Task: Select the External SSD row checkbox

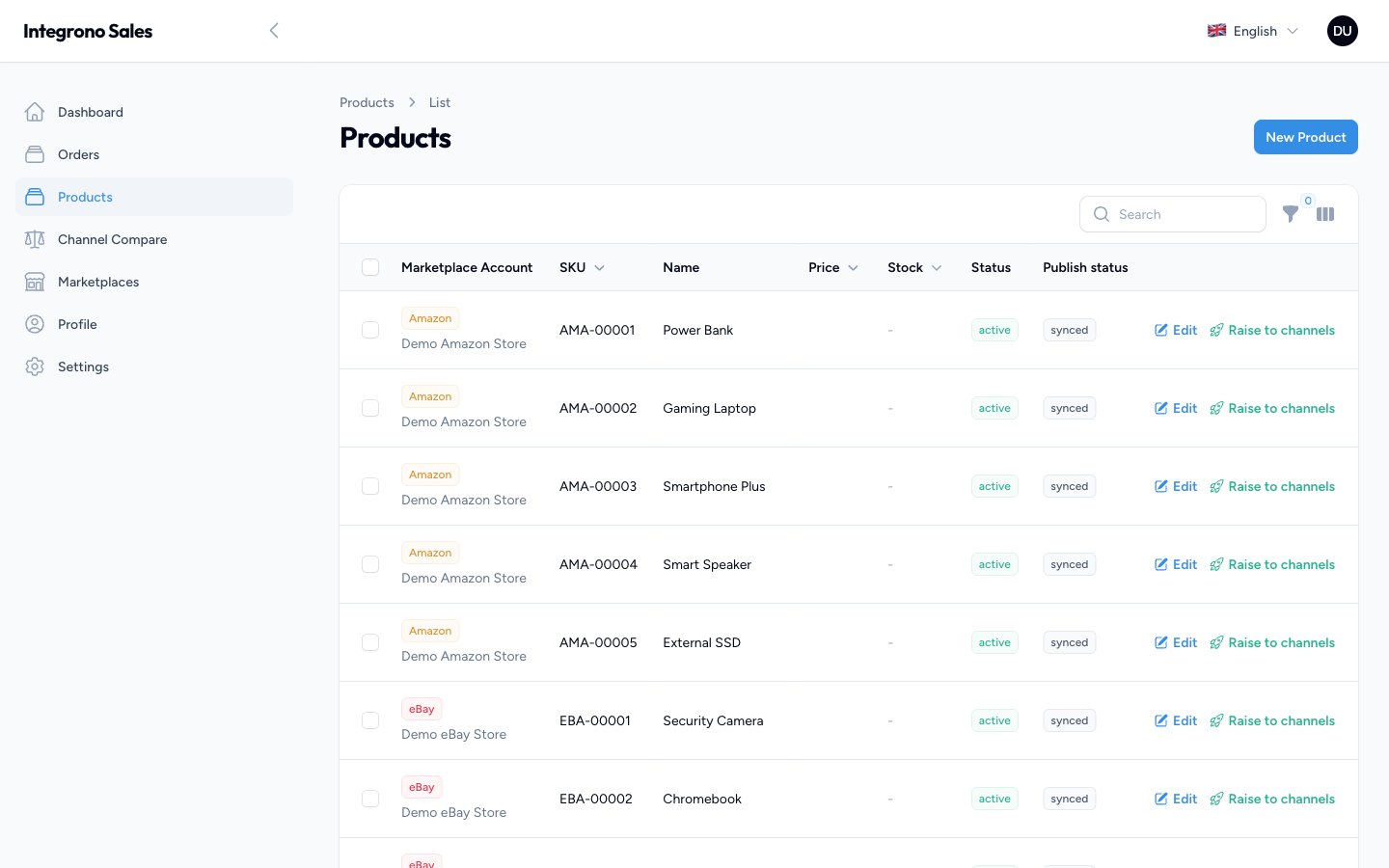Action: pyautogui.click(x=370, y=642)
